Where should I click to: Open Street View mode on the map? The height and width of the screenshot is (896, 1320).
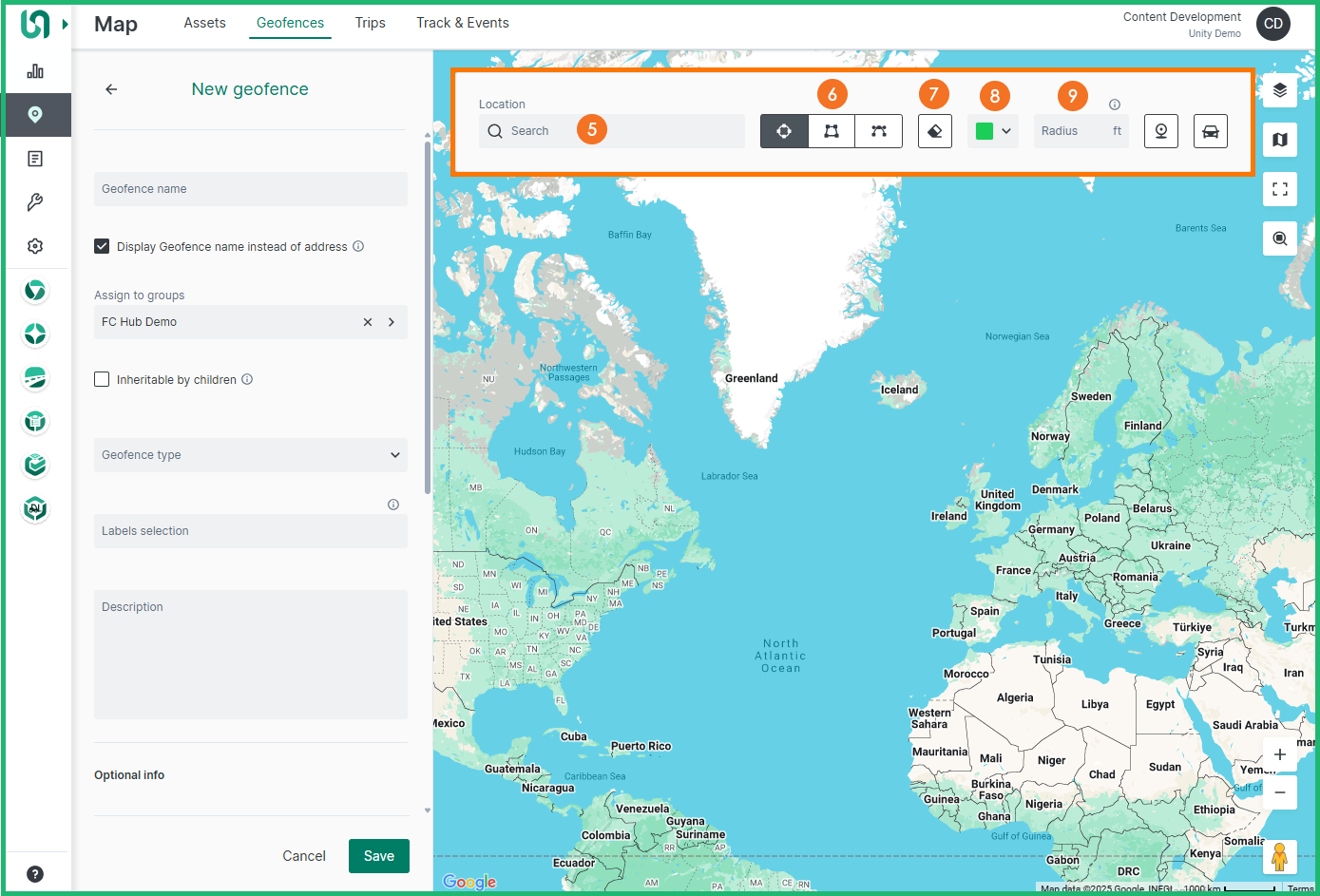coord(1161,130)
